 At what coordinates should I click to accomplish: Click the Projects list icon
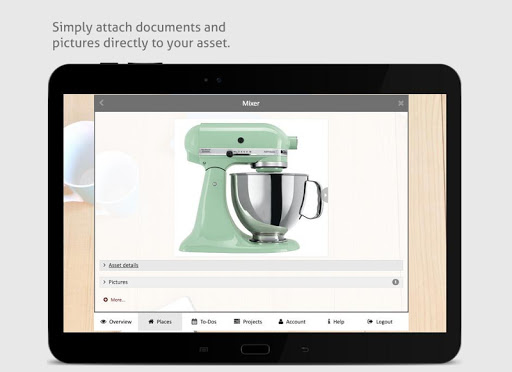(x=237, y=321)
